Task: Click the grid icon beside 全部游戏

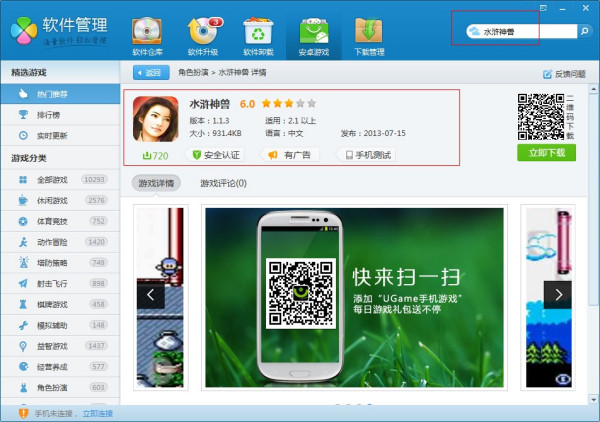Action: pos(23,179)
